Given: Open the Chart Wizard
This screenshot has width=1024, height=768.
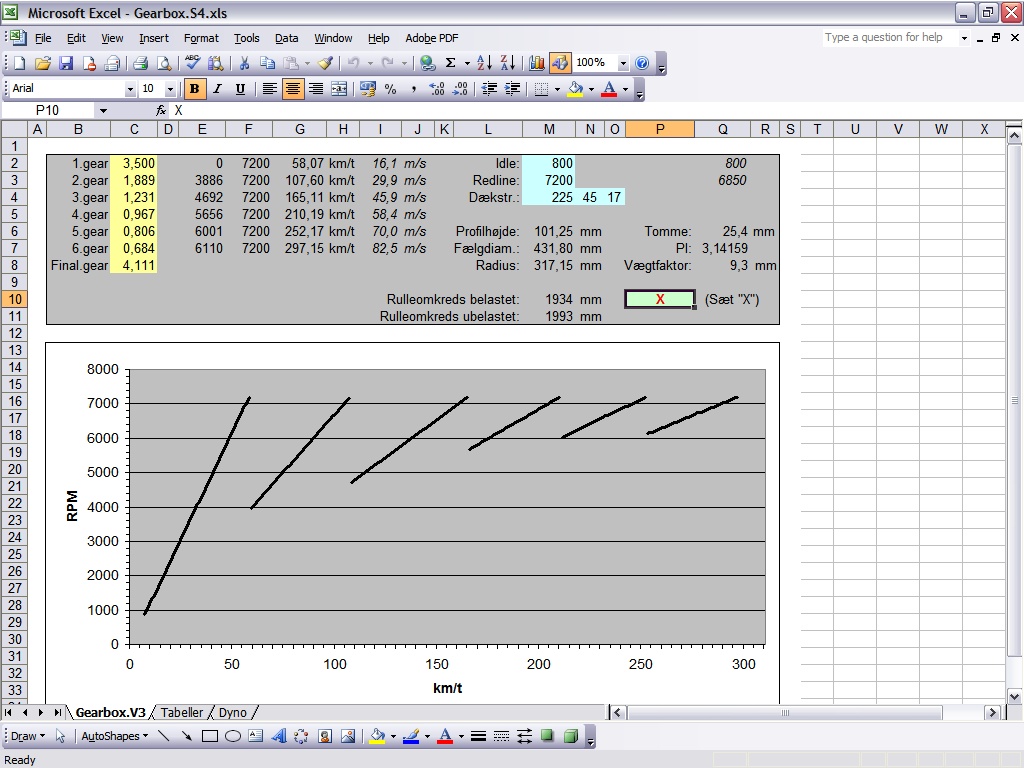Looking at the screenshot, I should (x=537, y=63).
